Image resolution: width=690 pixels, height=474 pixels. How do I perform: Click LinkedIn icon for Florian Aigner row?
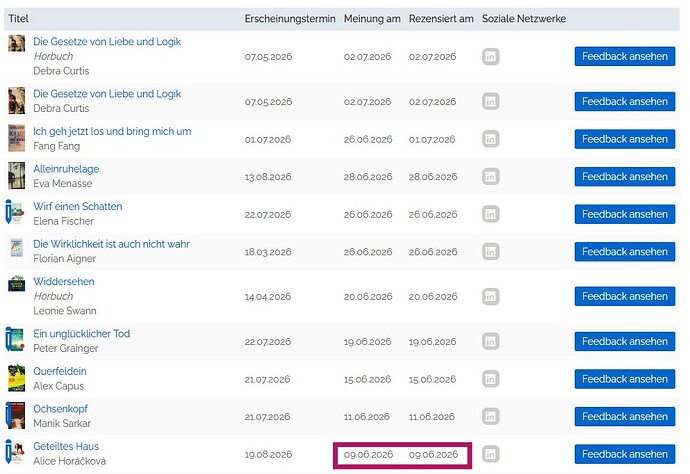[490, 252]
